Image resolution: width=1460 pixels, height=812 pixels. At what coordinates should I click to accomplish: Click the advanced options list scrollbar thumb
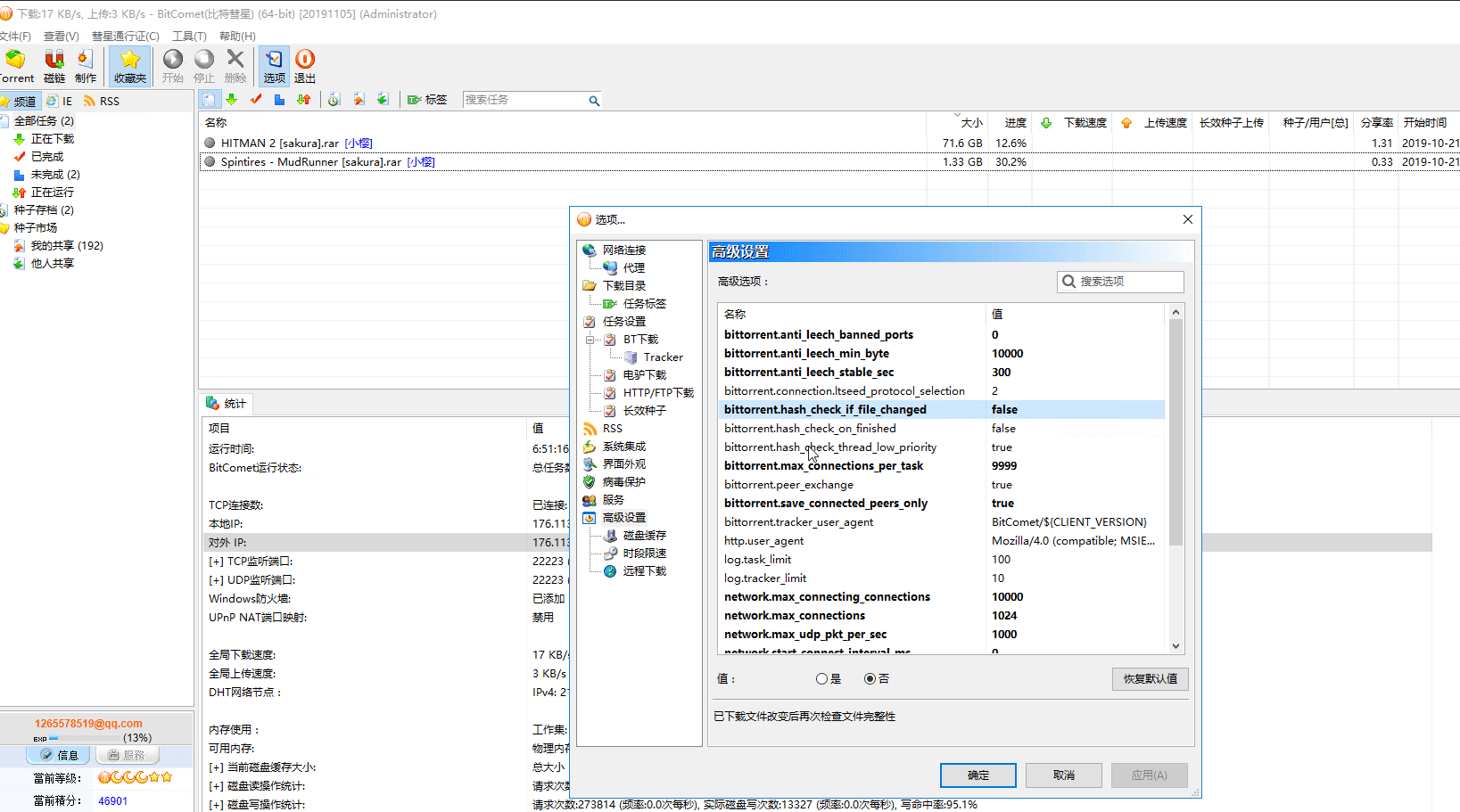pos(1175,432)
